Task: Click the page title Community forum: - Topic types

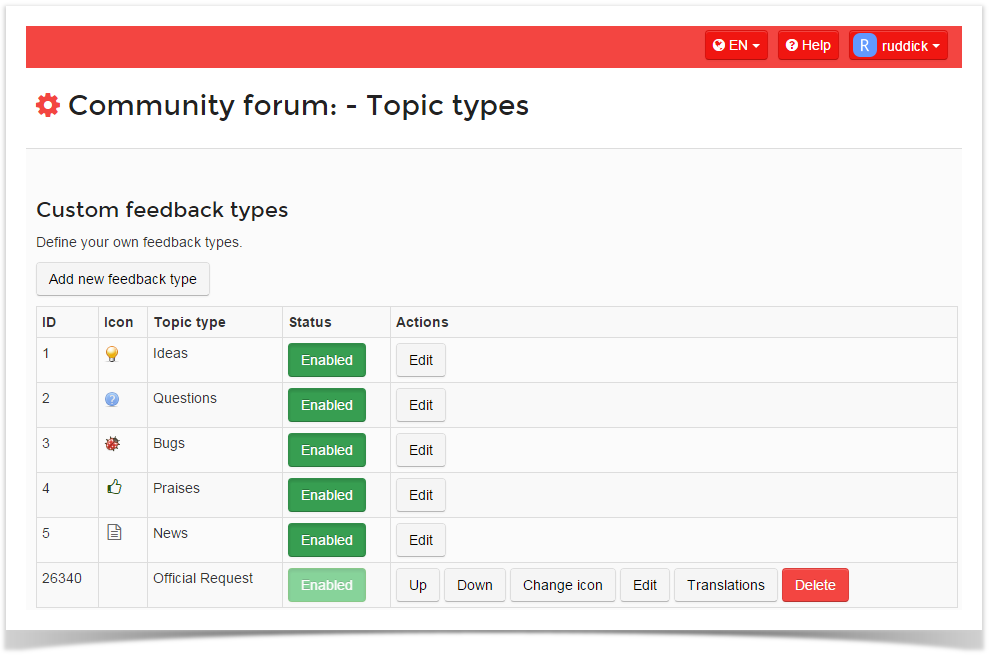Action: pyautogui.click(x=299, y=105)
